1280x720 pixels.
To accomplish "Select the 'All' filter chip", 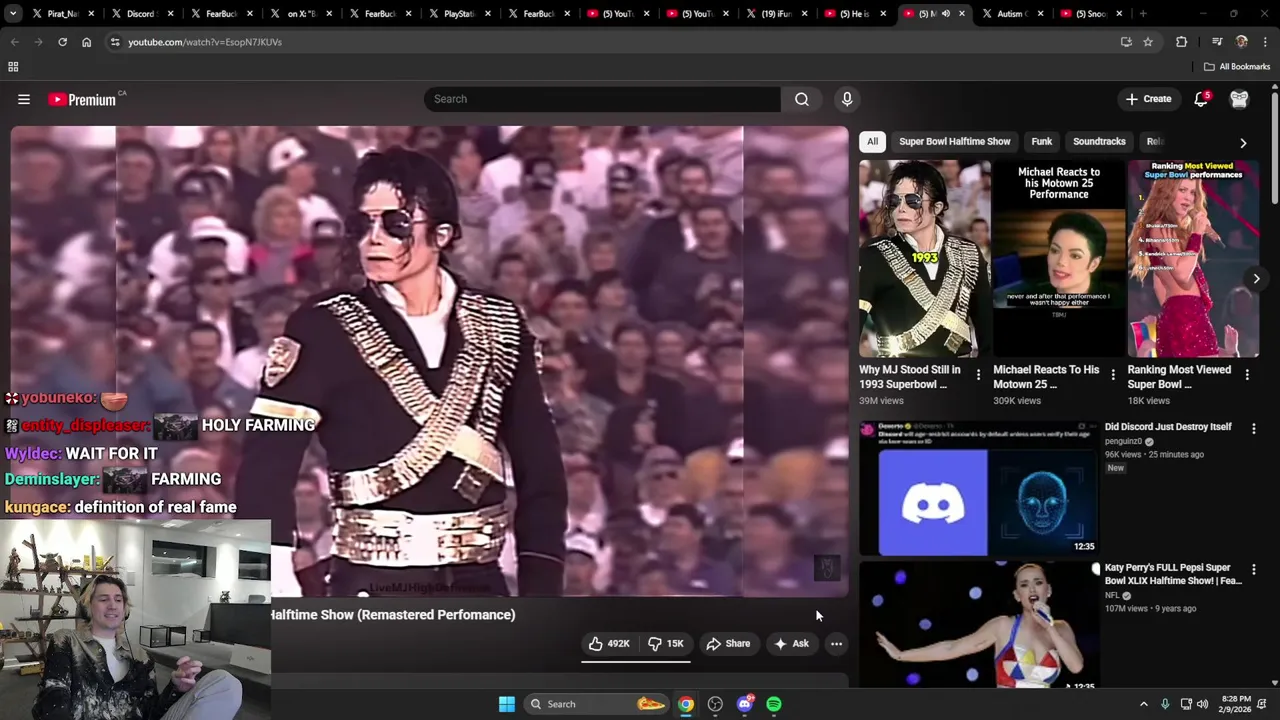I will point(872,142).
